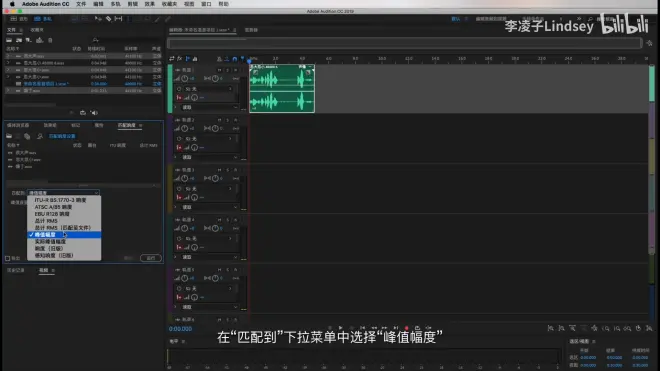Click the 运行 run button
660x371 pixels.
(x=151, y=258)
